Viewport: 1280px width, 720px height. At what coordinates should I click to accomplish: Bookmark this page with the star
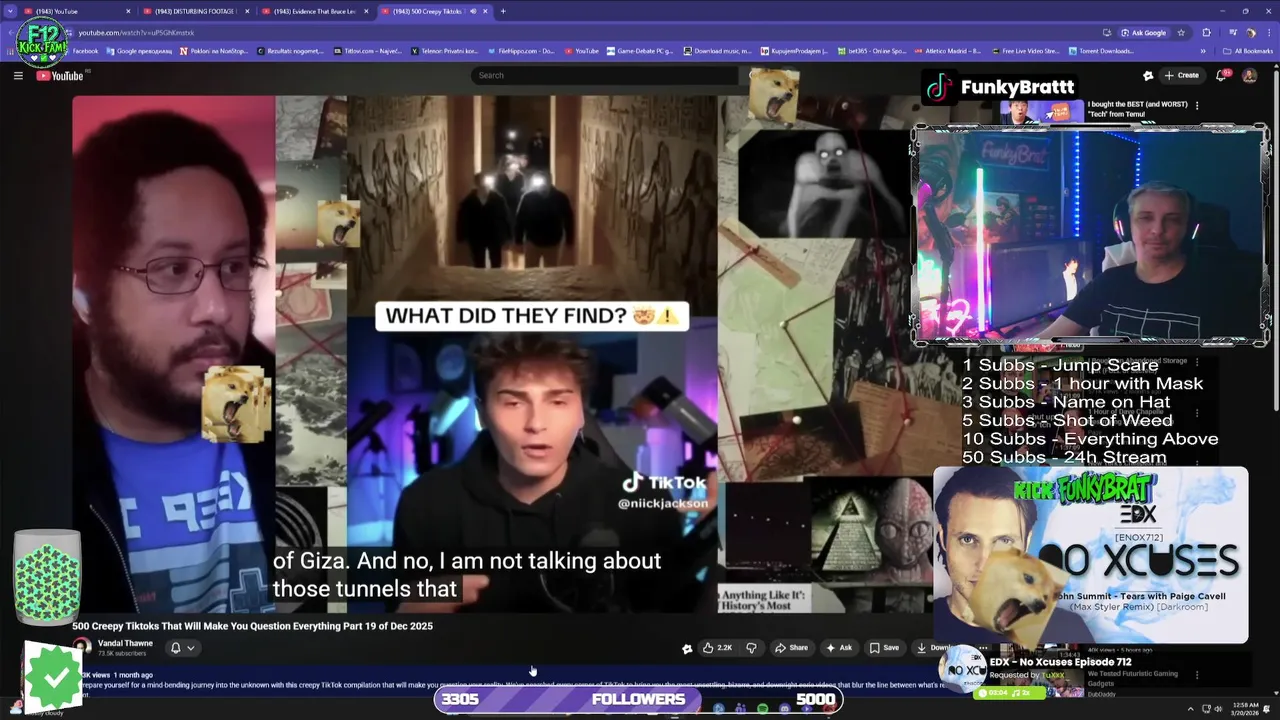click(x=1181, y=32)
